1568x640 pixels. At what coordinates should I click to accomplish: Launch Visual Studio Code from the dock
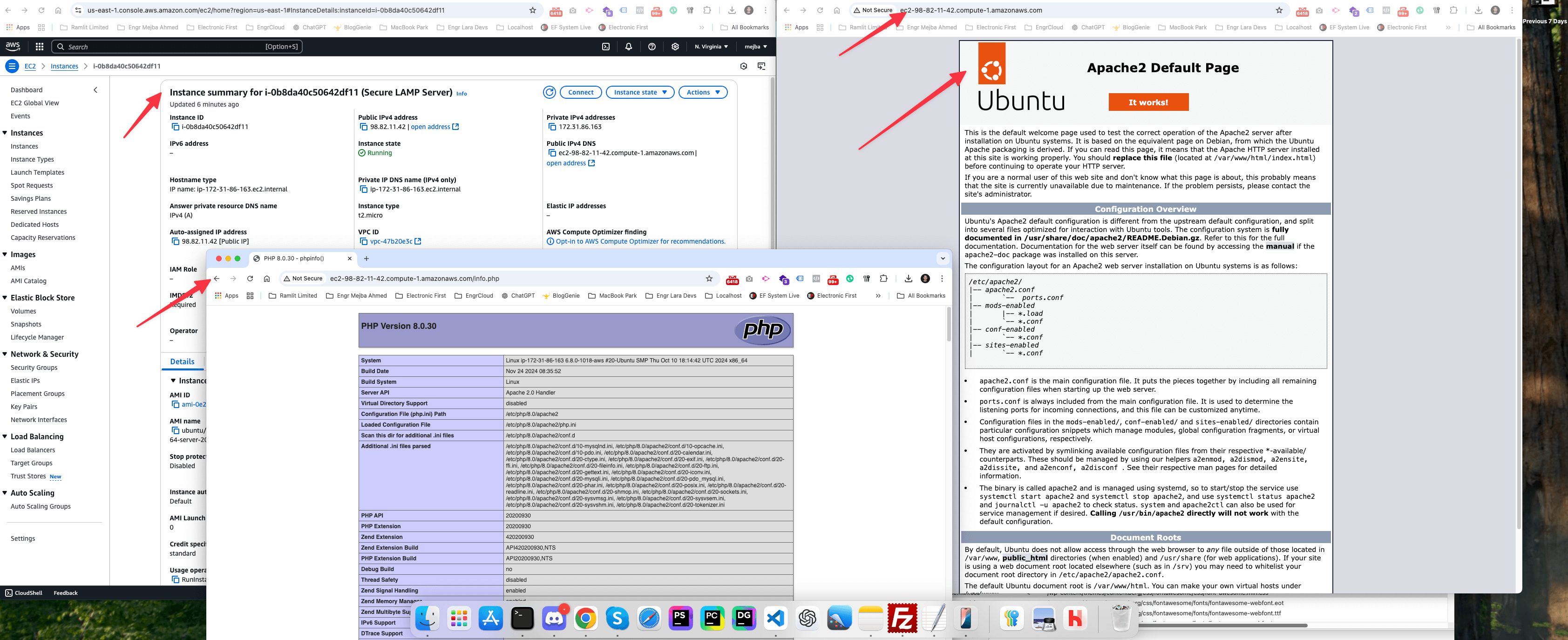pyautogui.click(x=775, y=619)
